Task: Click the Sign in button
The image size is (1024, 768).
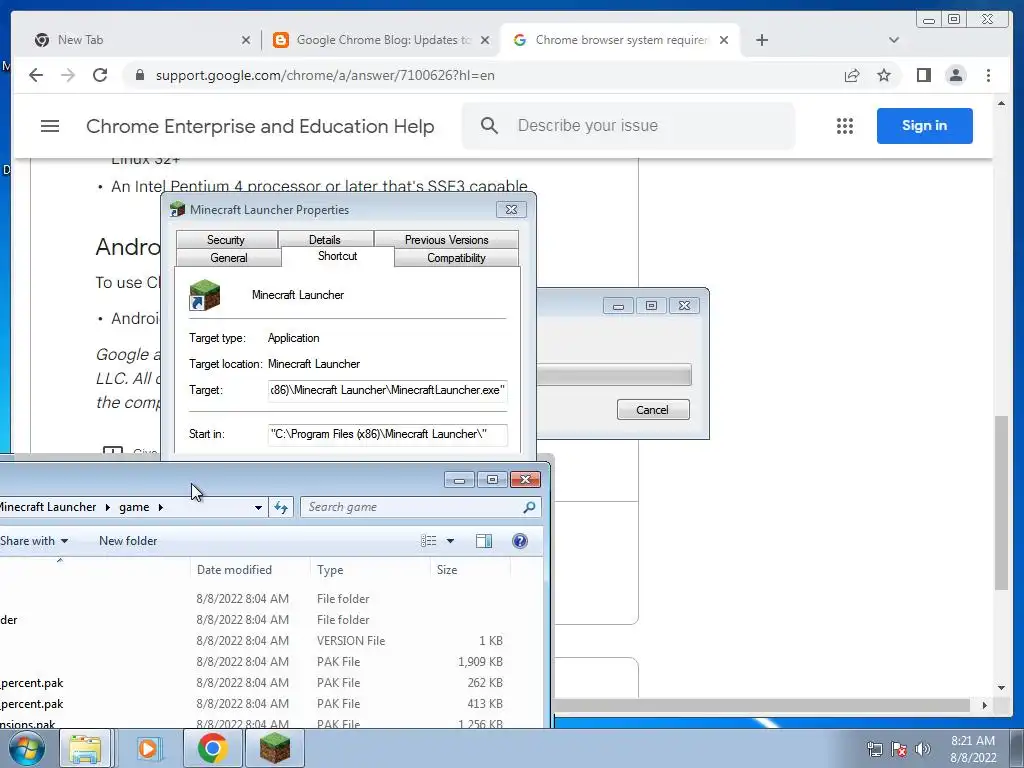Action: click(924, 125)
